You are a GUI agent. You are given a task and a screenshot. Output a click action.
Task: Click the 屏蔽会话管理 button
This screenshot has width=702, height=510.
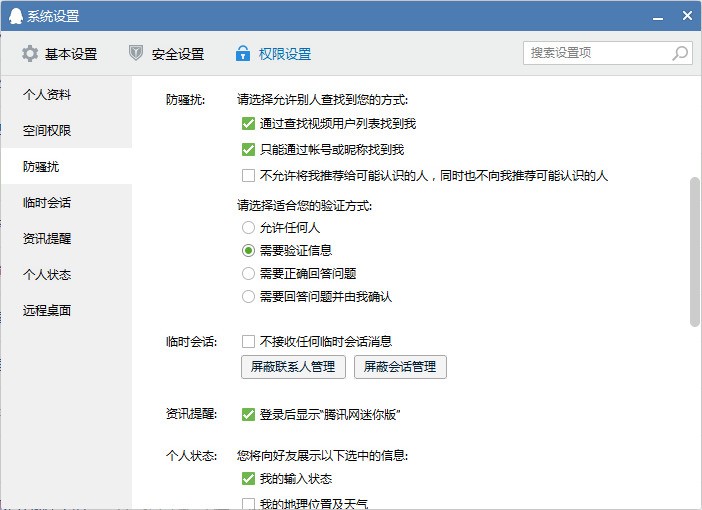(x=400, y=367)
